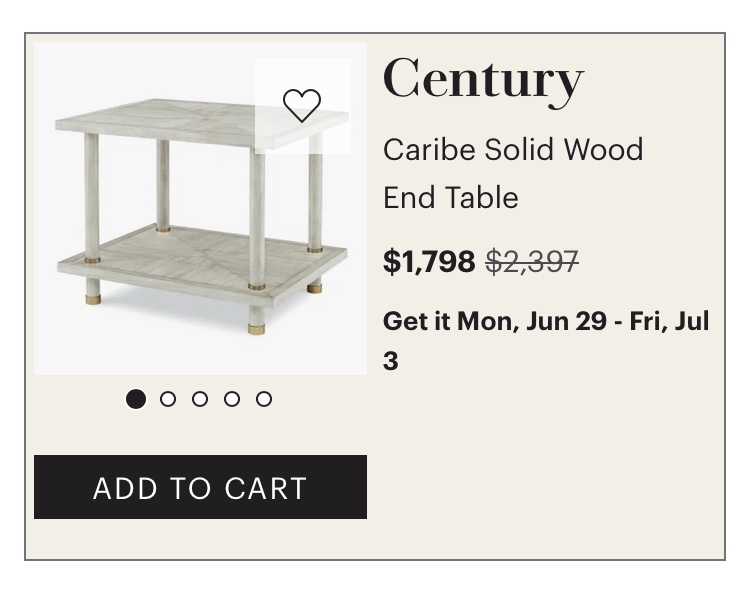The image size is (750, 603).
Task: View the fifth and last carousel dot
Action: 264,399
